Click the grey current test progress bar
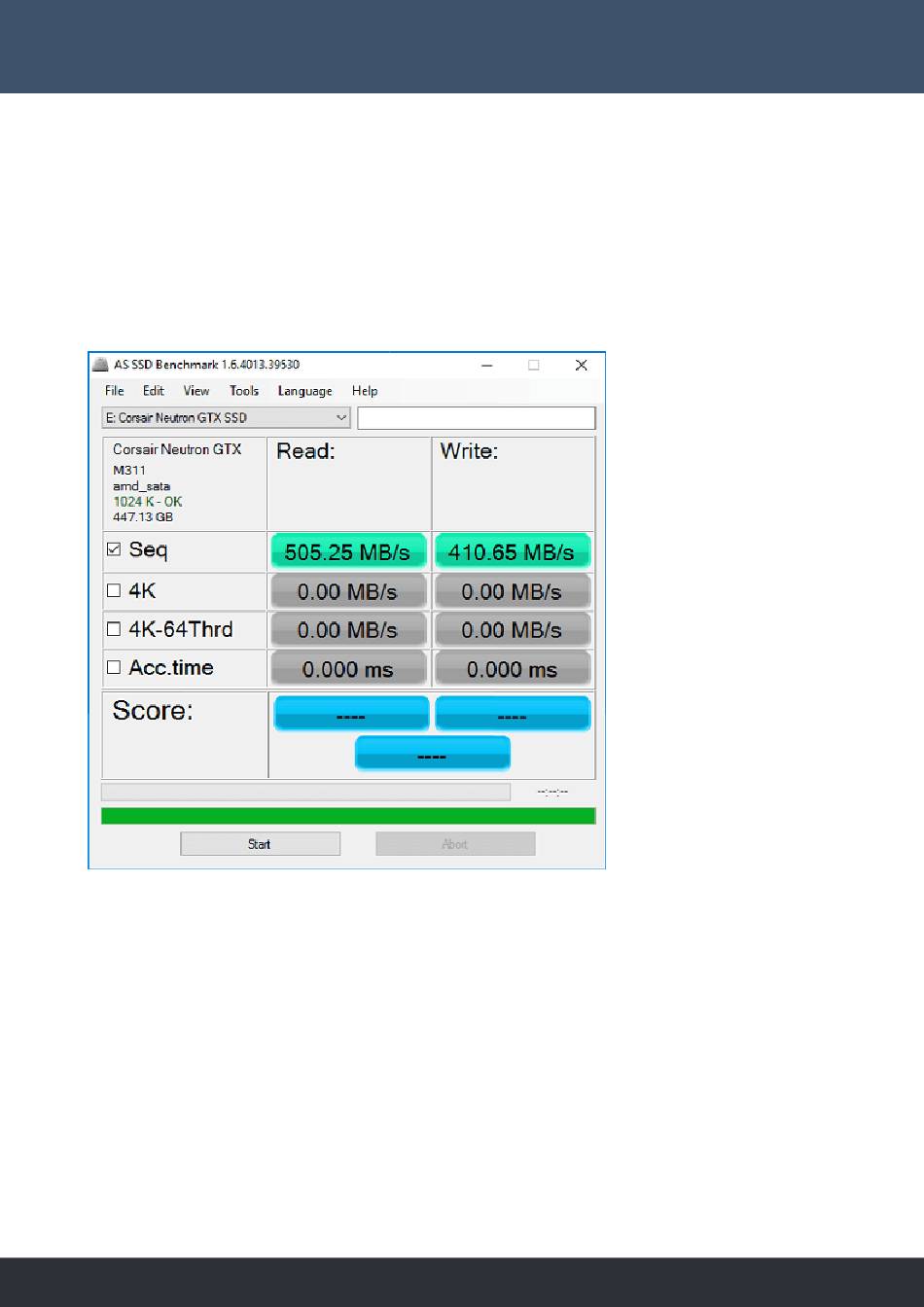Image resolution: width=924 pixels, height=1307 pixels. (305, 792)
